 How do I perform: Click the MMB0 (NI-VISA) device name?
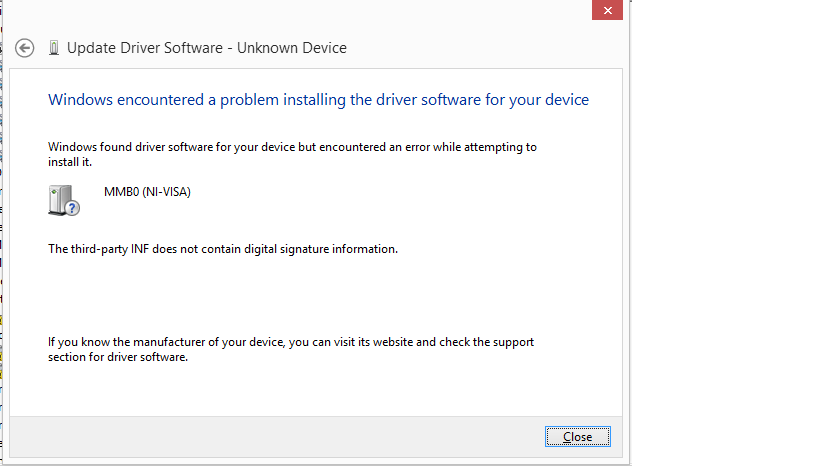[147, 192]
